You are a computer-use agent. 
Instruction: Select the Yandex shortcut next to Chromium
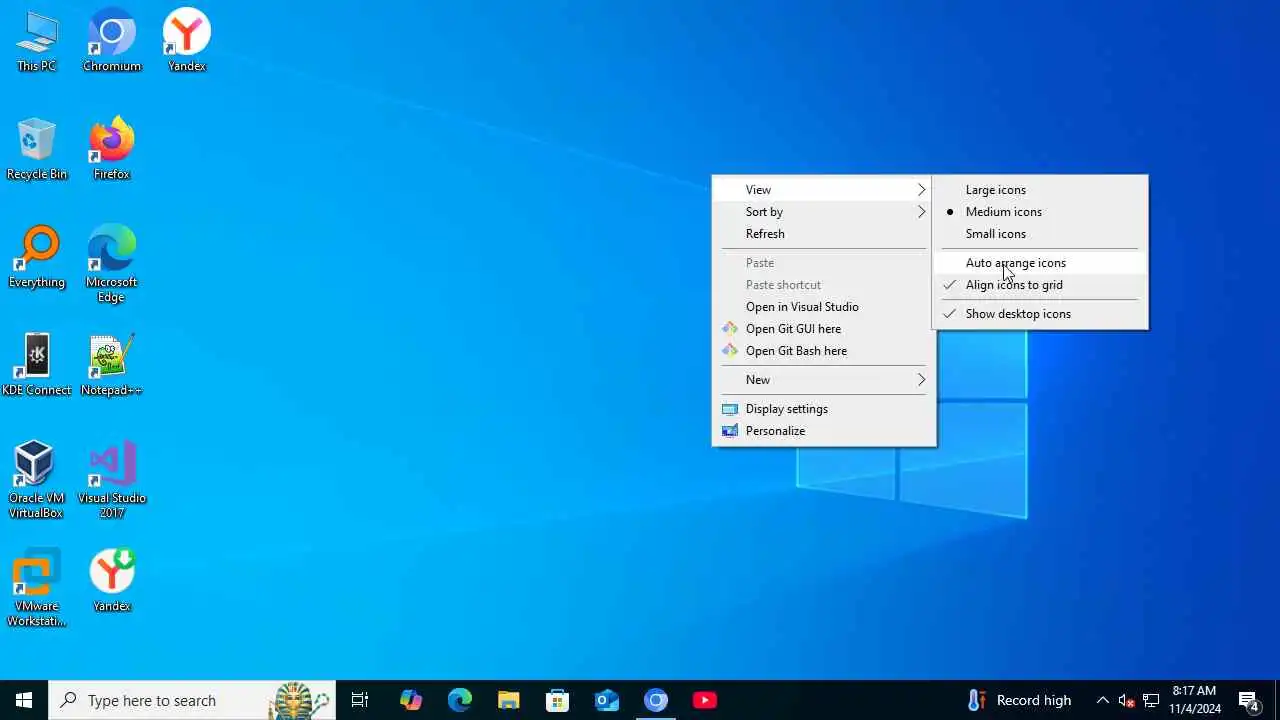(x=187, y=42)
